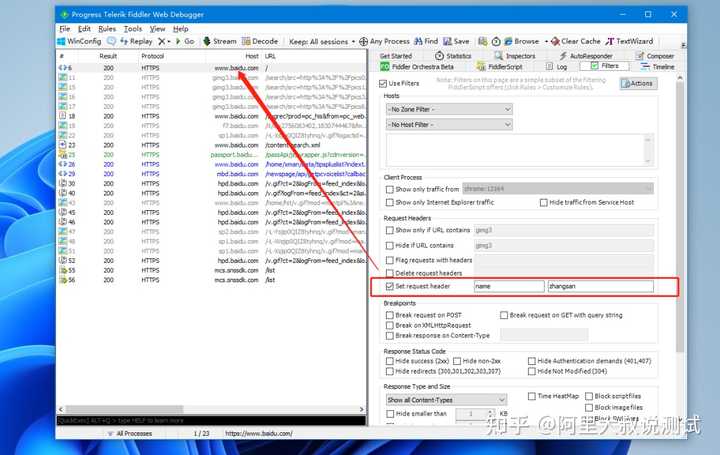This screenshot has height=455, width=720.
Task: Open Find sessions from toolbar
Action: [426, 41]
